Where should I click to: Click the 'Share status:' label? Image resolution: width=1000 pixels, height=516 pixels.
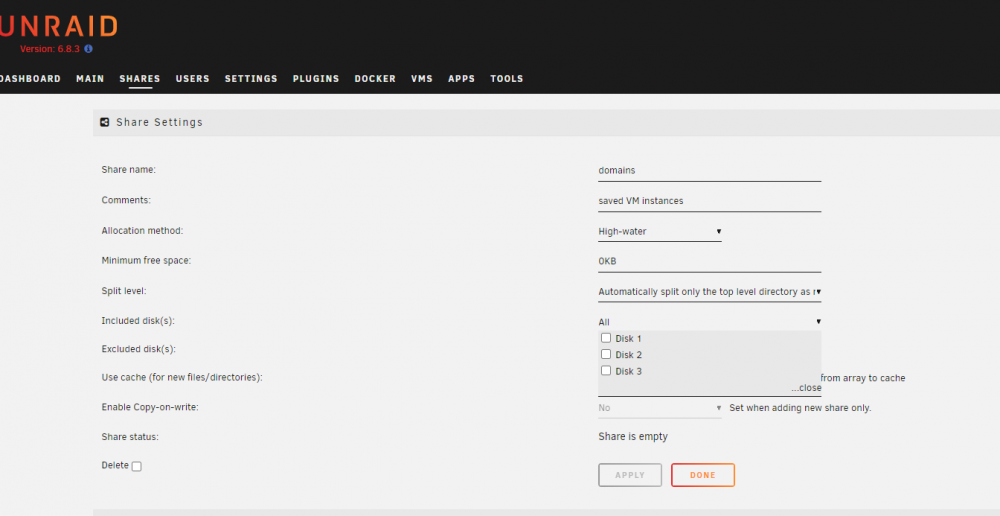click(x=130, y=437)
